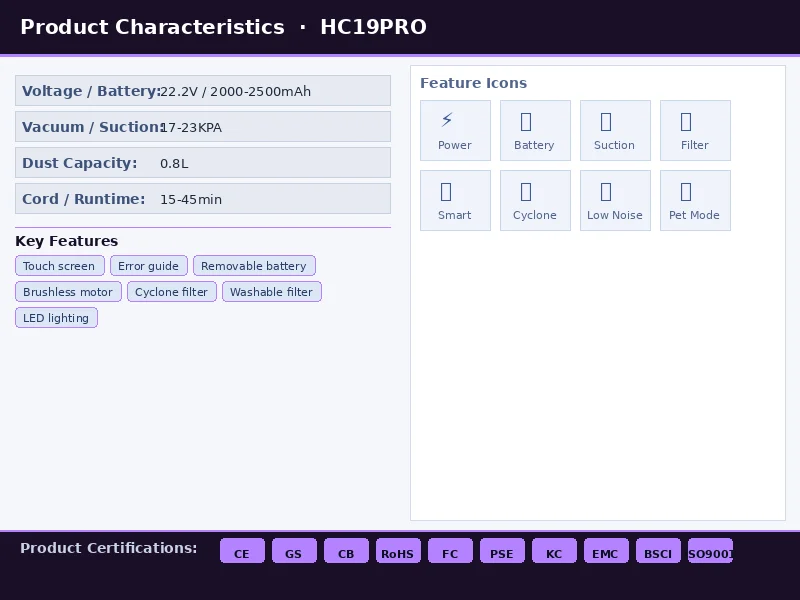This screenshot has height=600, width=800.
Task: Select the ISO9001 certification badge
Action: (711, 551)
